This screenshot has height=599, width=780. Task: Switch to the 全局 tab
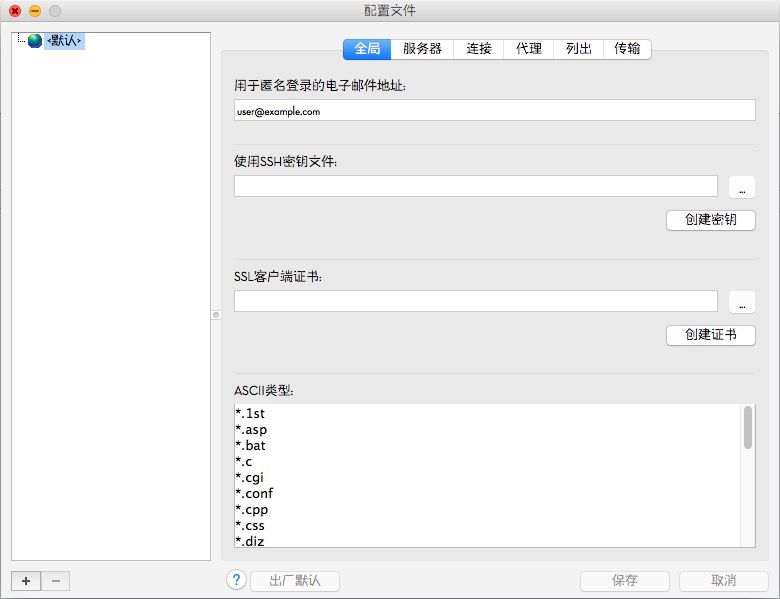[x=367, y=49]
